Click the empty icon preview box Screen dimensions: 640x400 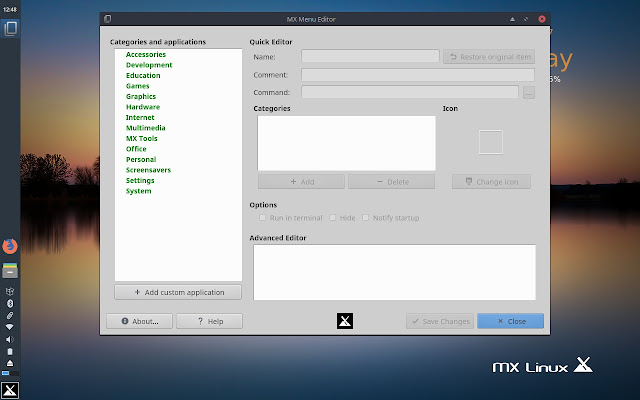tap(491, 142)
